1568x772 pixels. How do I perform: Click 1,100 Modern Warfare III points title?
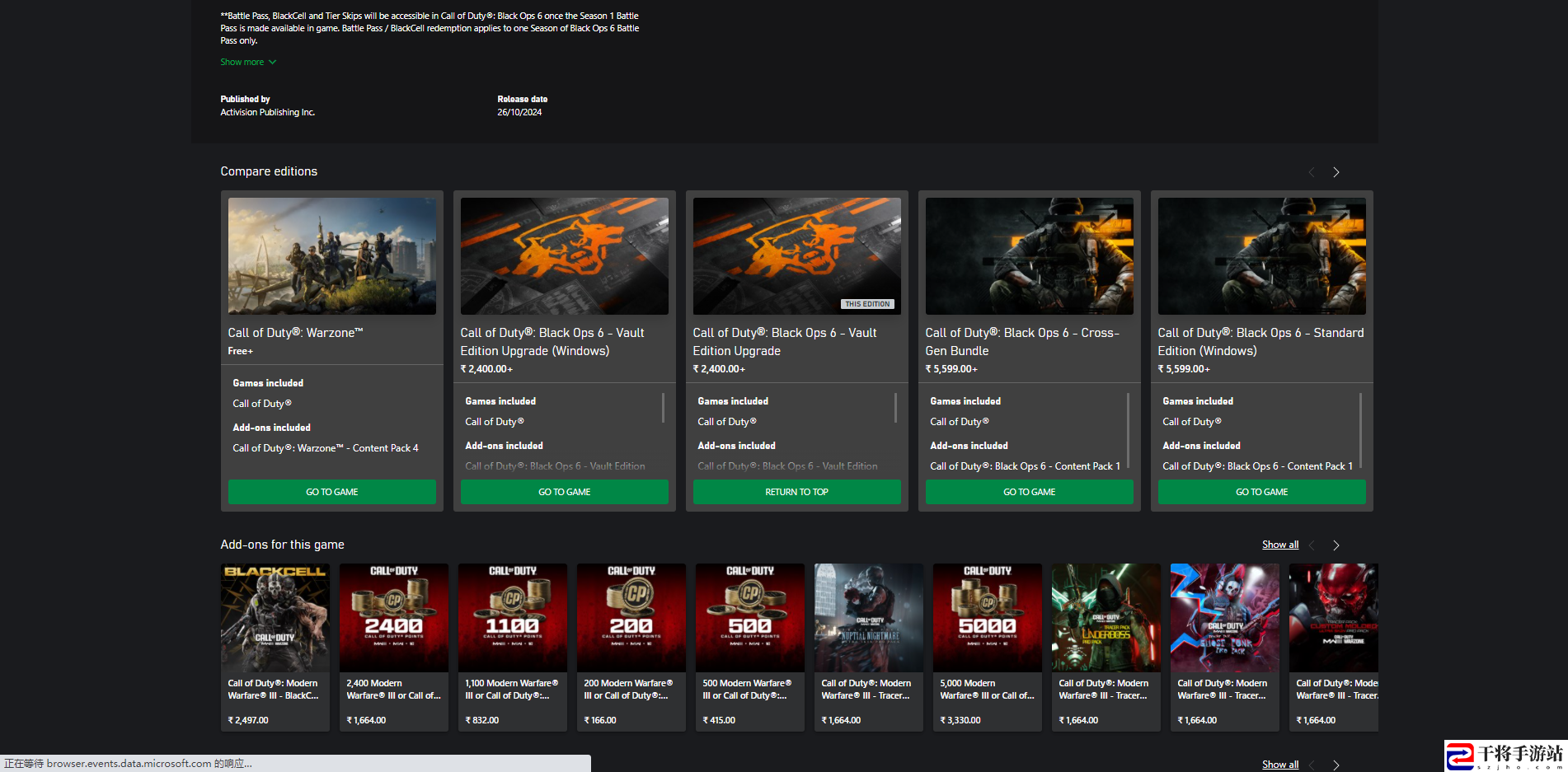pyautogui.click(x=512, y=690)
